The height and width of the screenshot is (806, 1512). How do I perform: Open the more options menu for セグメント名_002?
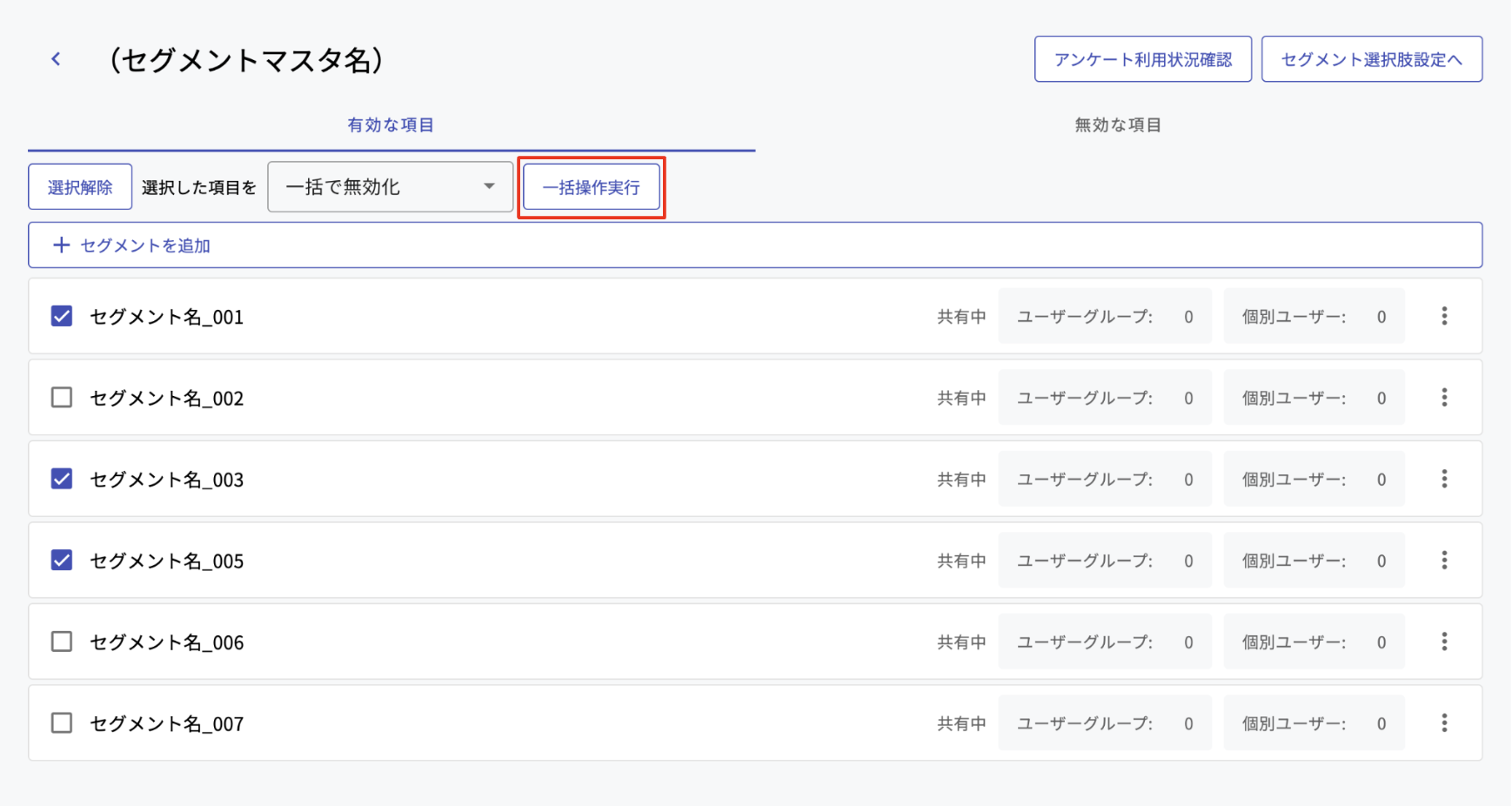coord(1444,398)
